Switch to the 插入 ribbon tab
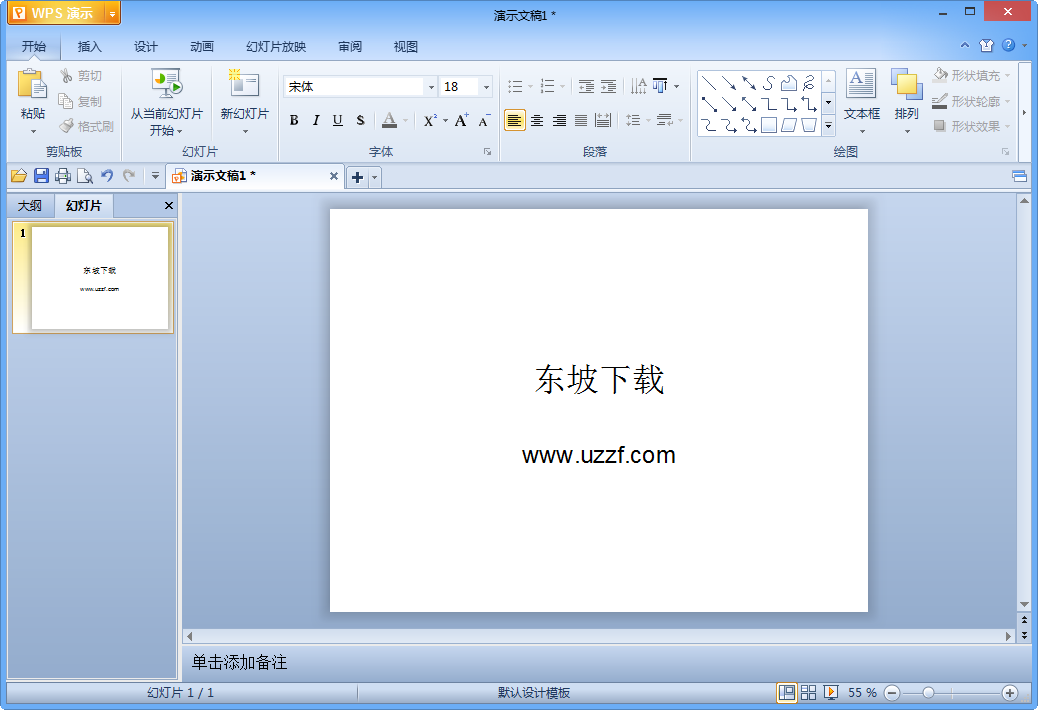Image resolution: width=1038 pixels, height=710 pixels. click(89, 46)
